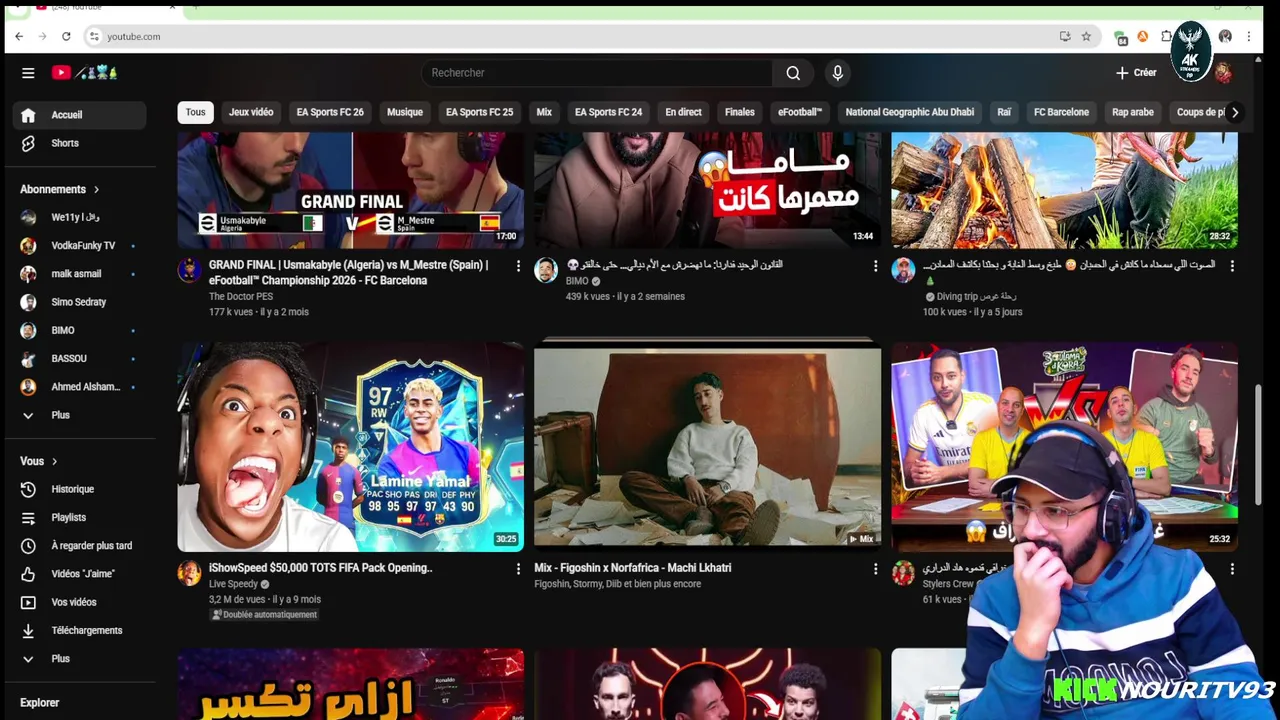Open Explorer section heading

pyautogui.click(x=40, y=703)
